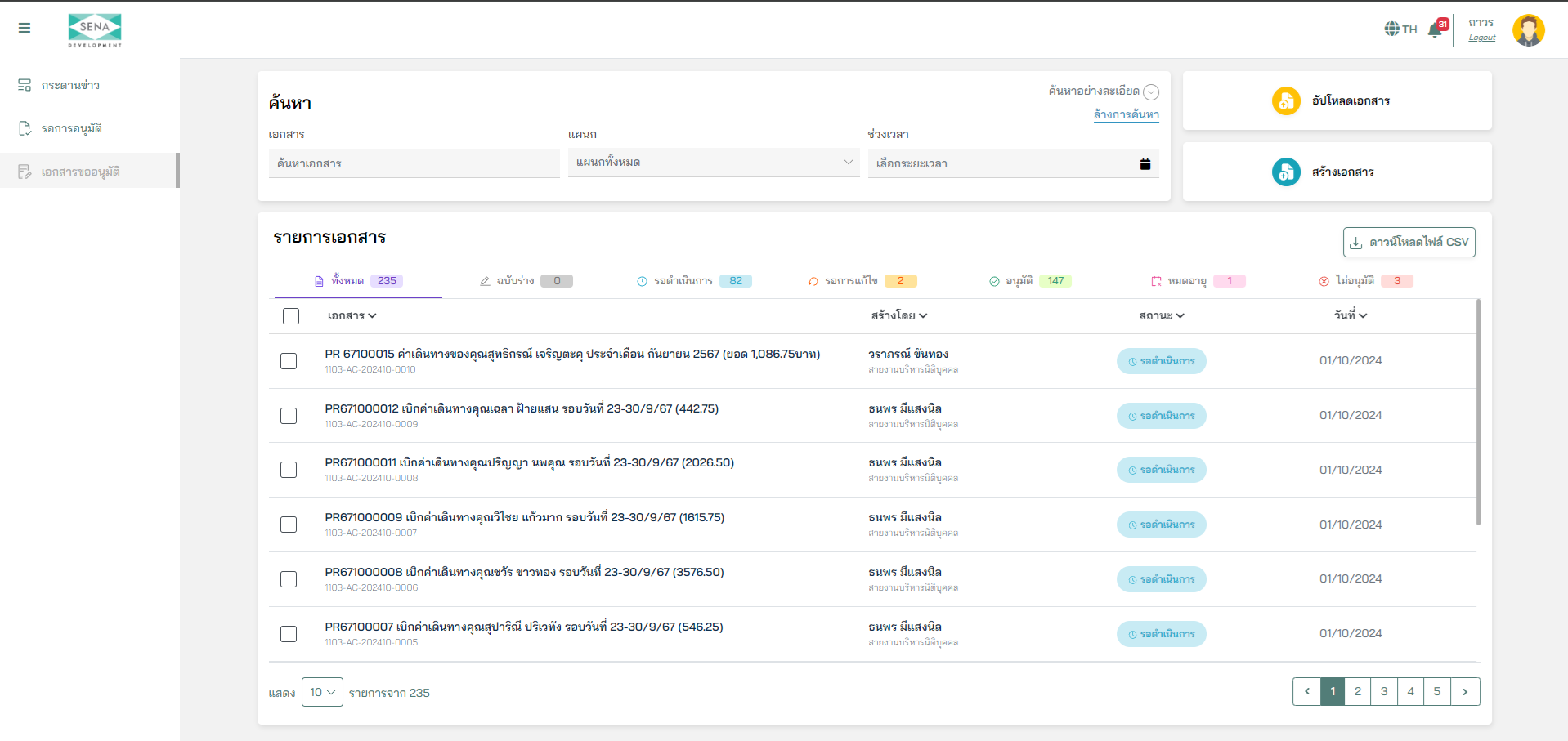Click the yellow upload document icon

tap(1286, 100)
